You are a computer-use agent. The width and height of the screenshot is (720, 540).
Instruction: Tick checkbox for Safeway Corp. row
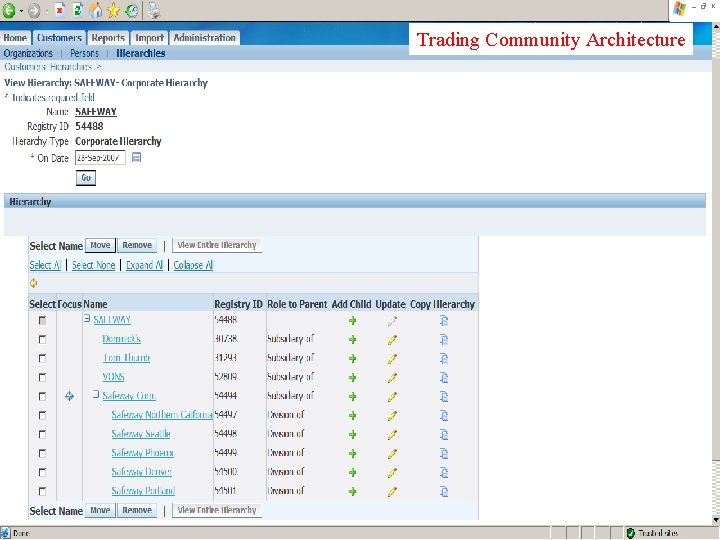pyautogui.click(x=42, y=396)
